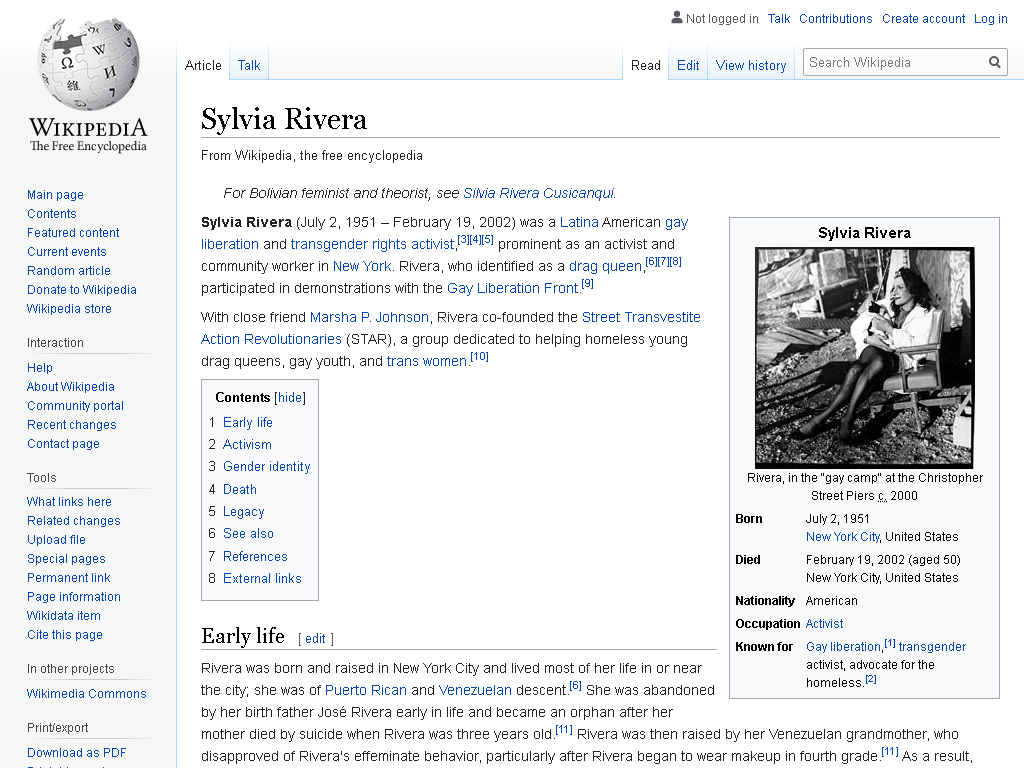This screenshot has width=1024, height=768.
Task: Follow the Marsha P. Johnson link
Action: 369,317
